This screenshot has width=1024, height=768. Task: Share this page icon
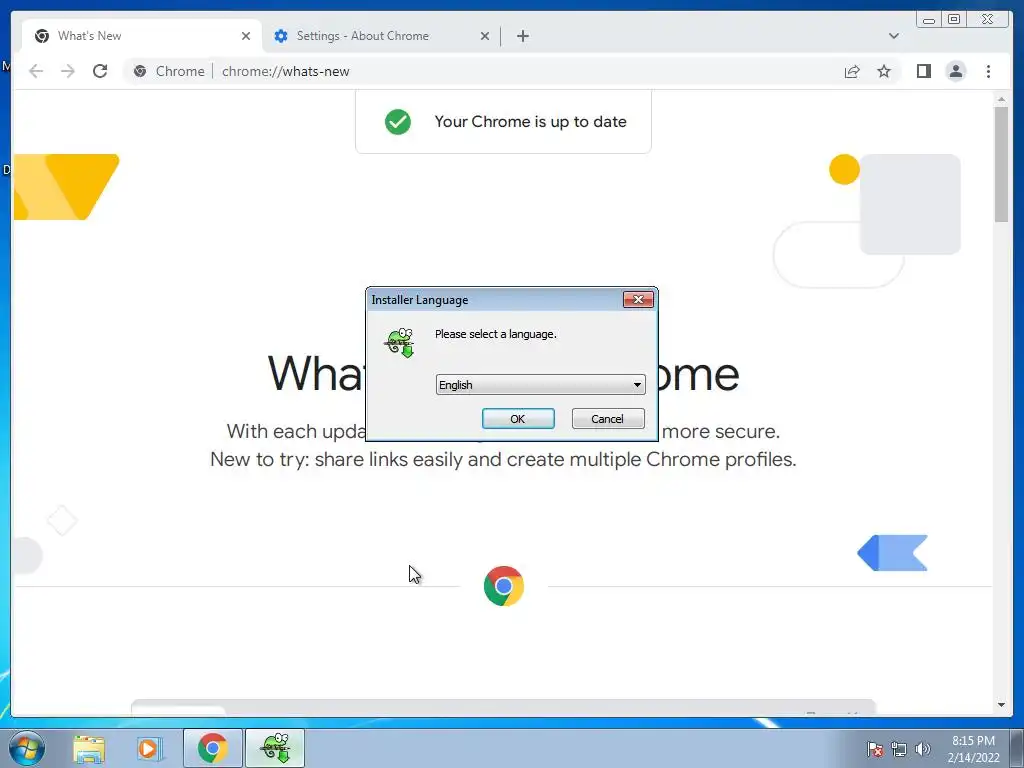click(852, 71)
